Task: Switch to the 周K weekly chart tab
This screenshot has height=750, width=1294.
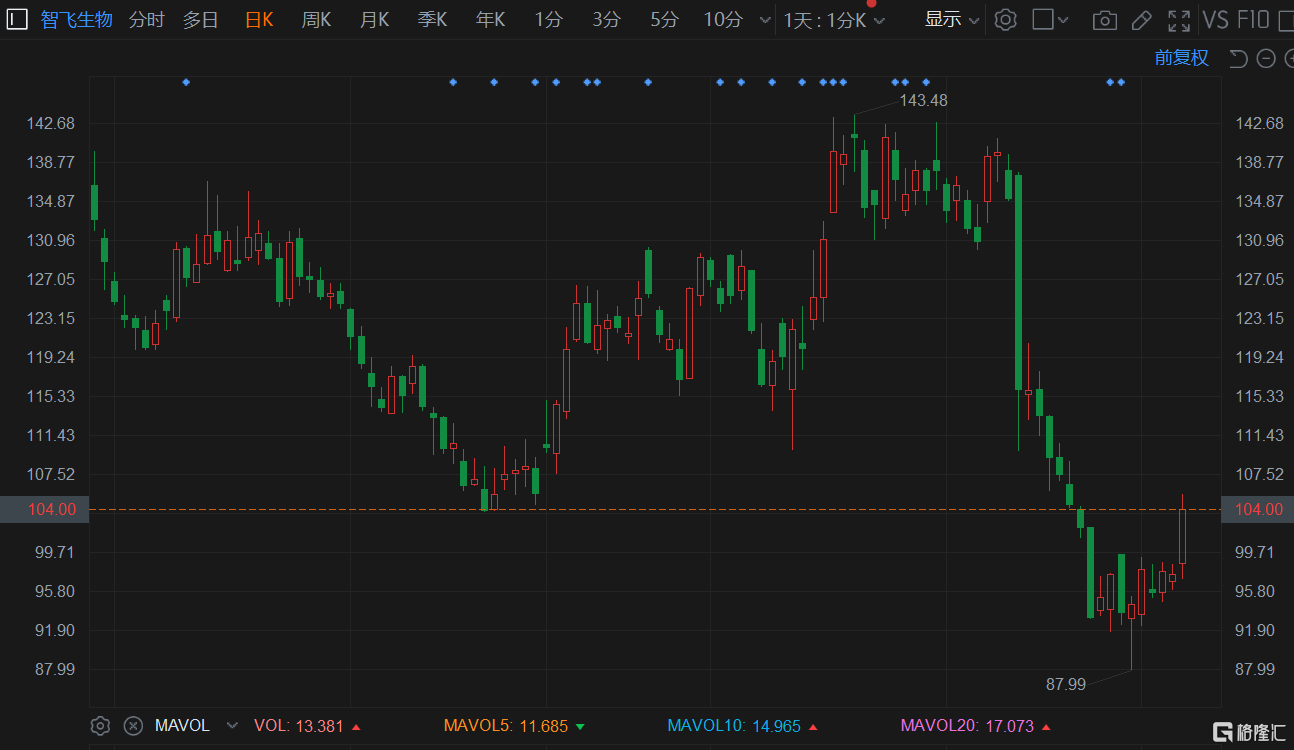Action: pyautogui.click(x=316, y=20)
